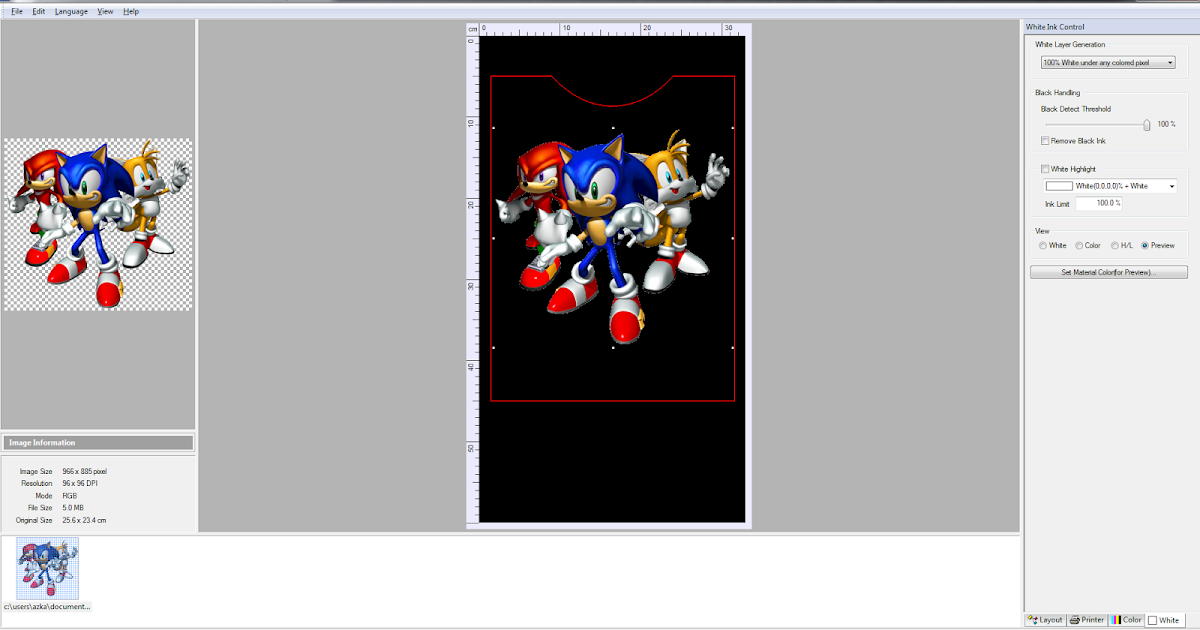
Task: Click the 'cm' unit label on the ruler
Action: [473, 29]
